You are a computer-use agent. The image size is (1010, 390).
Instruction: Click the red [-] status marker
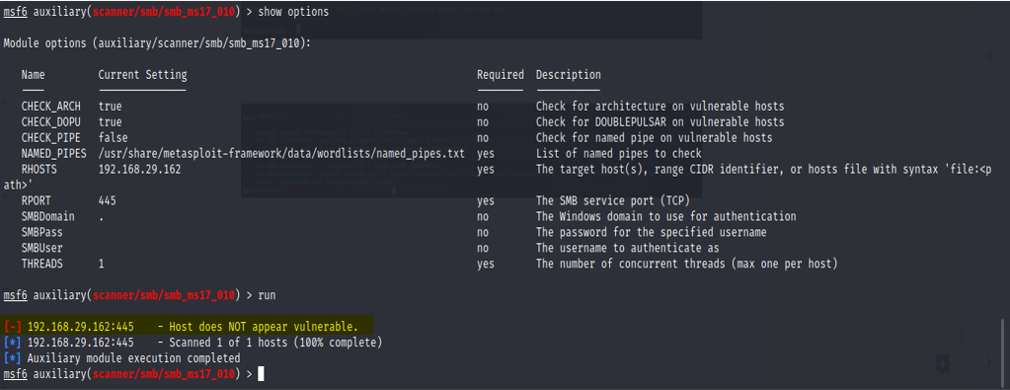(12, 327)
